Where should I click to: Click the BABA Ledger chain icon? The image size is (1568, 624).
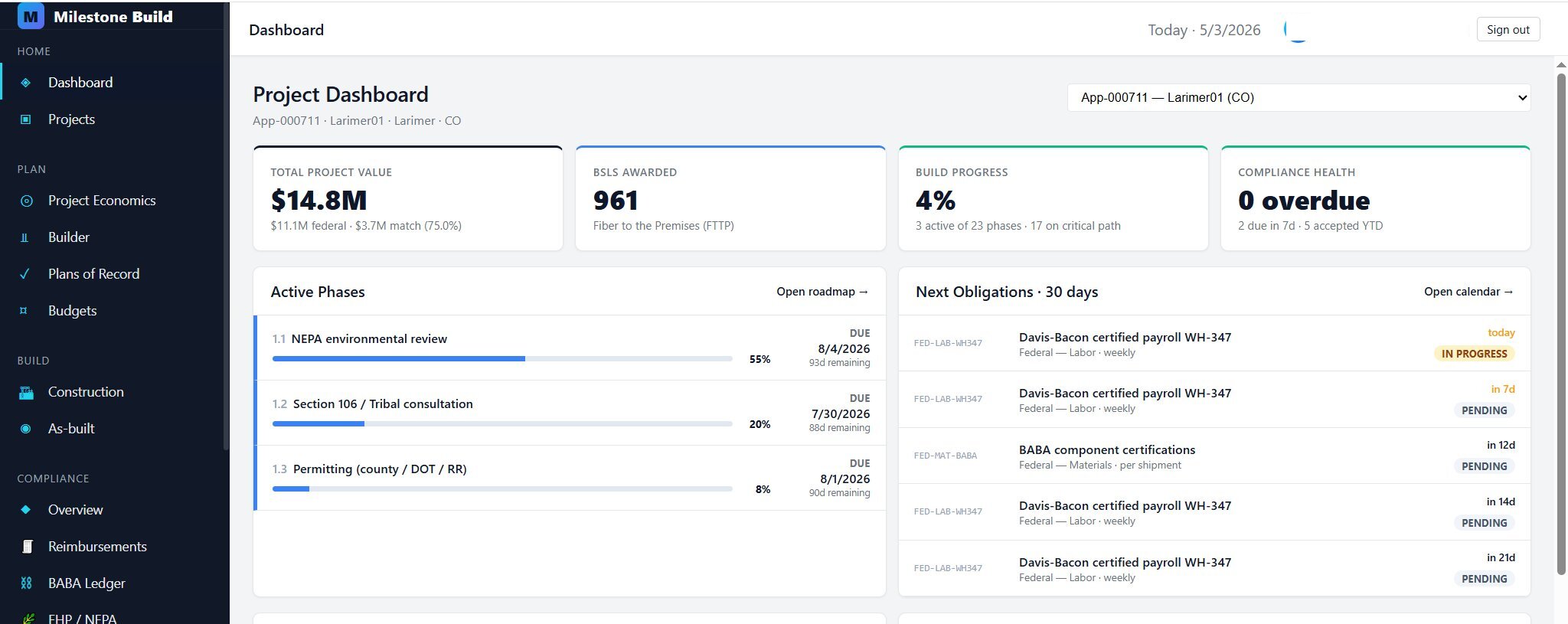coord(26,583)
